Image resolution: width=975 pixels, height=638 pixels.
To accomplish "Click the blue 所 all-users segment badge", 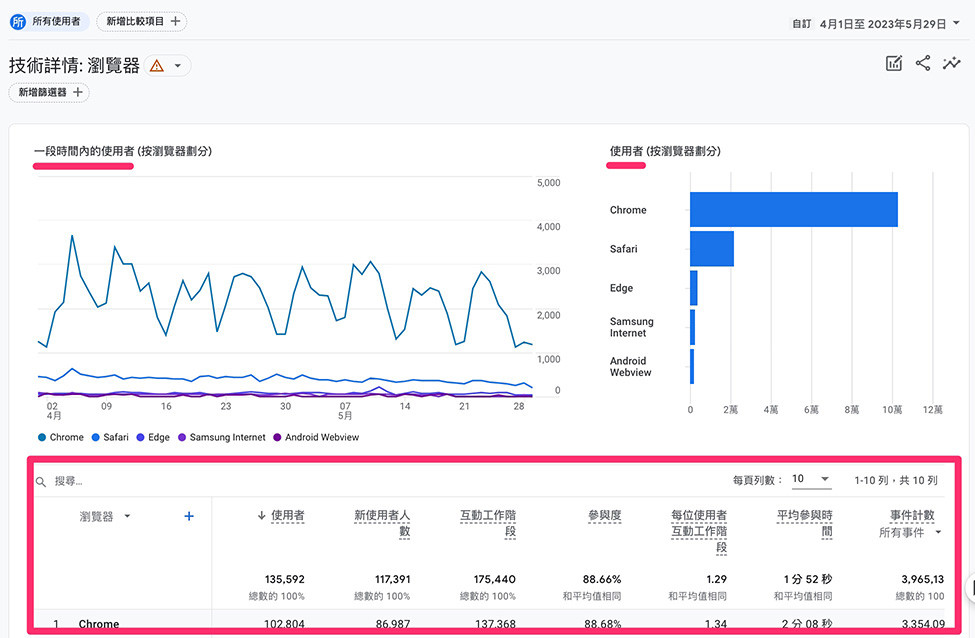I will pyautogui.click(x=18, y=22).
